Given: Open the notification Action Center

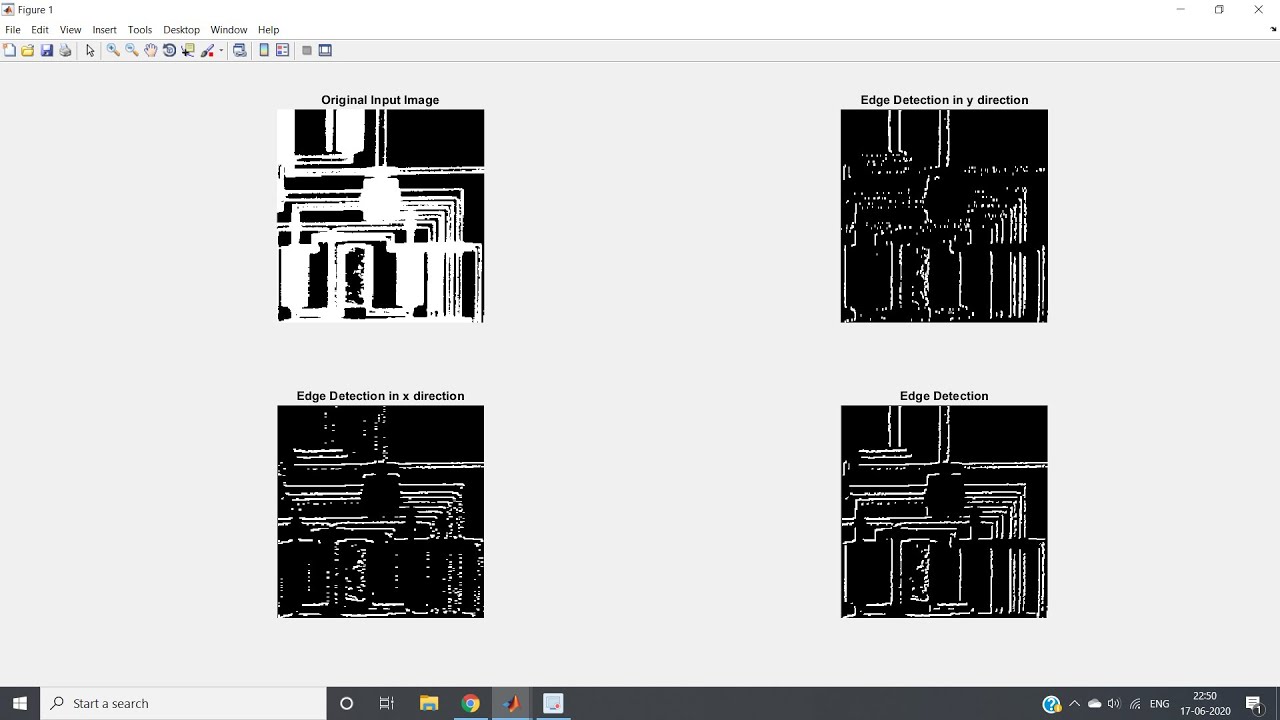Looking at the screenshot, I should 1255,704.
